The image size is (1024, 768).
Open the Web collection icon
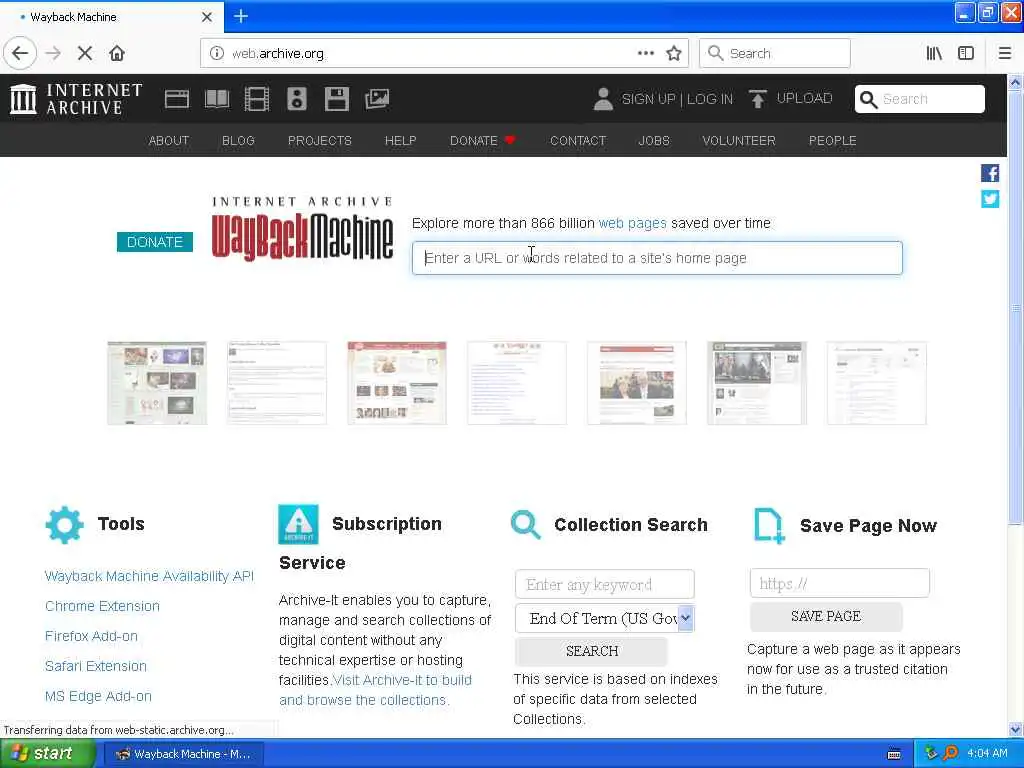pyautogui.click(x=176, y=99)
